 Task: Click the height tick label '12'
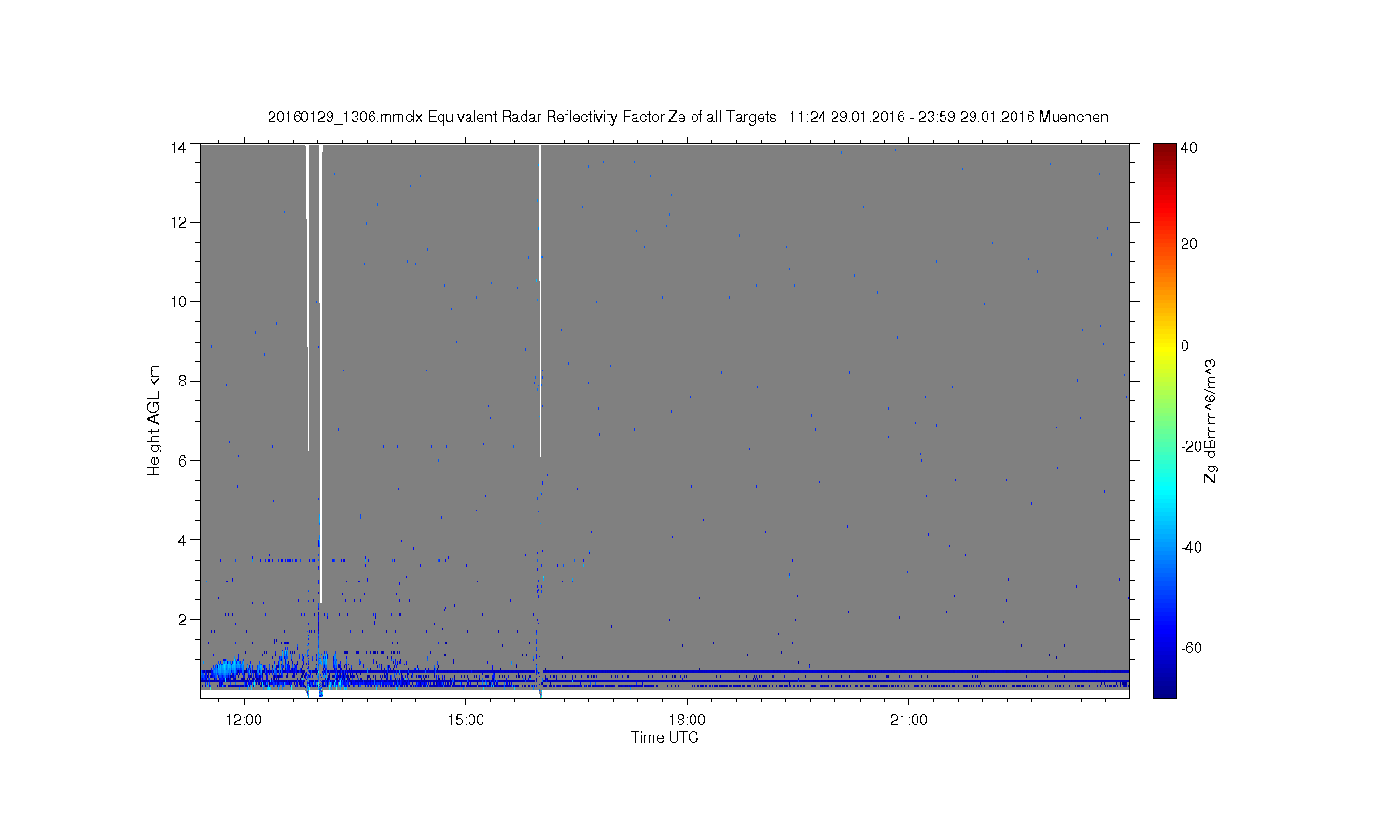177,222
